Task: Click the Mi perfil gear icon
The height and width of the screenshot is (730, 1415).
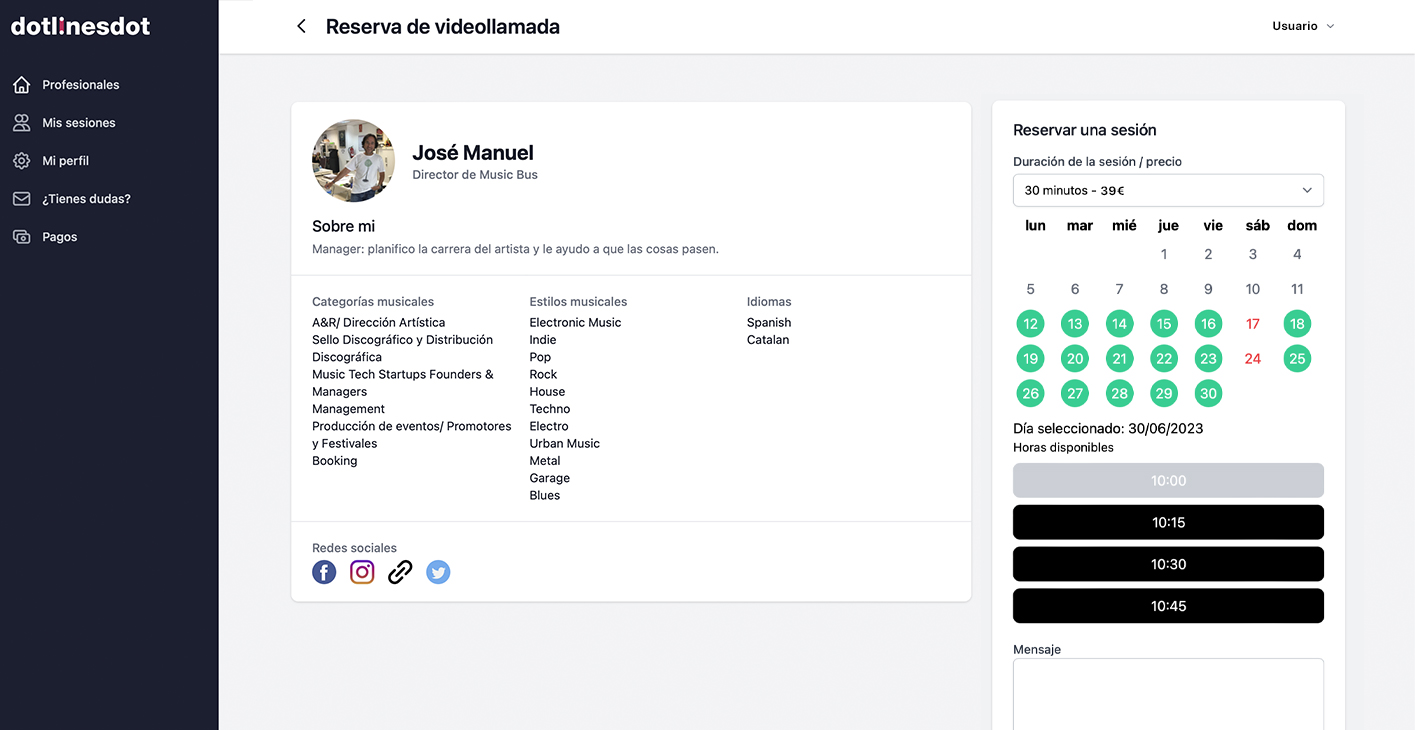Action: click(21, 161)
